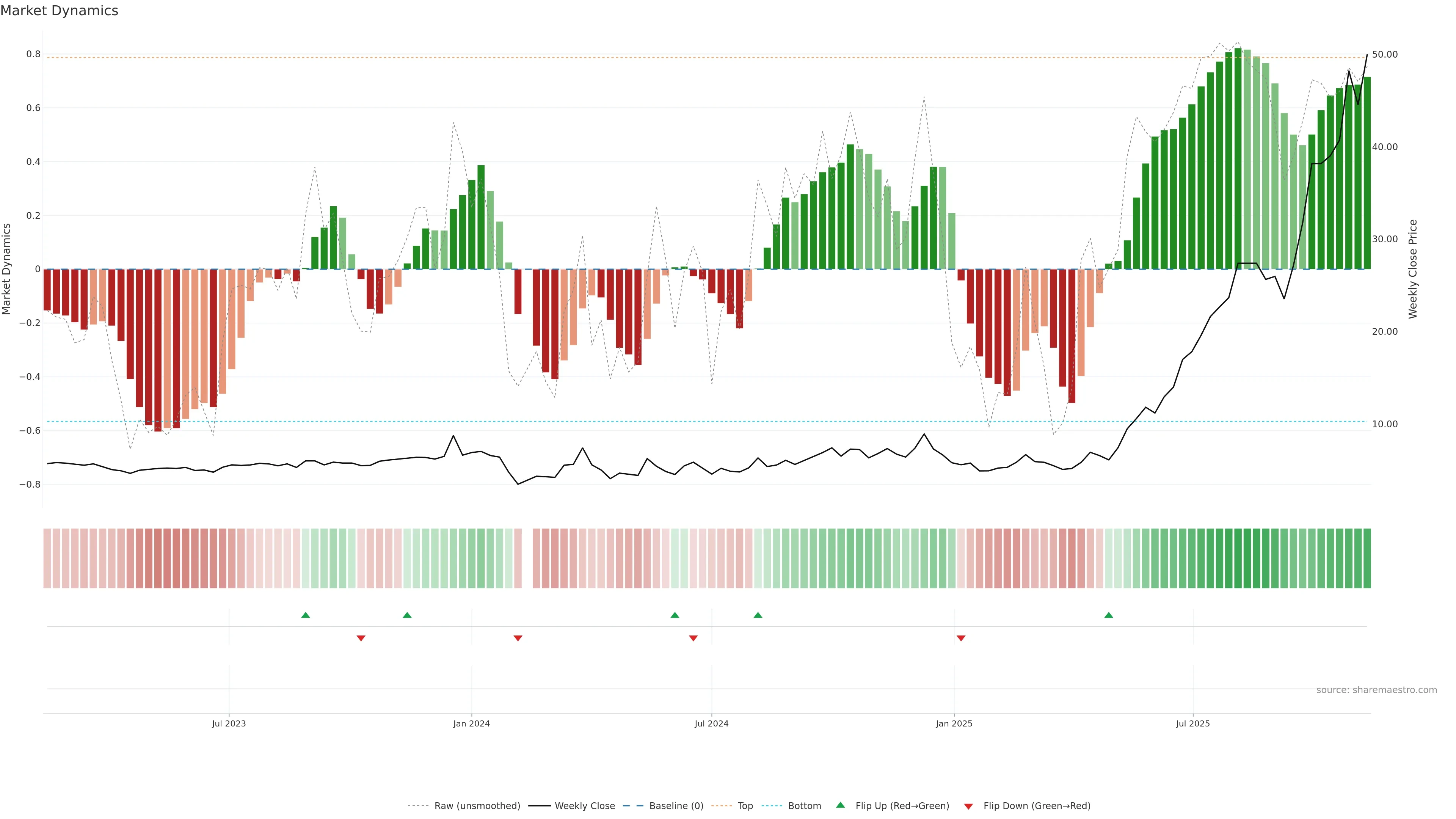
Task: Click the rightmost red flip-down triangle near Jan 2025
Action: pos(961,638)
